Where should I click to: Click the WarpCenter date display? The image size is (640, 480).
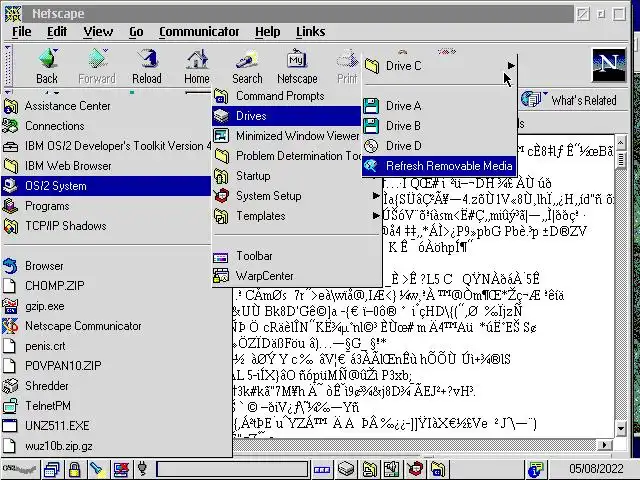(x=596, y=469)
